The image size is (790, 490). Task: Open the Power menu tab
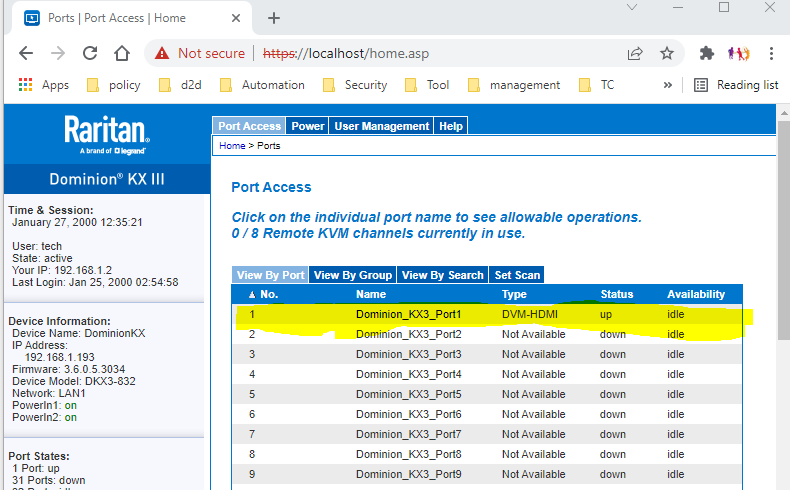[x=307, y=126]
